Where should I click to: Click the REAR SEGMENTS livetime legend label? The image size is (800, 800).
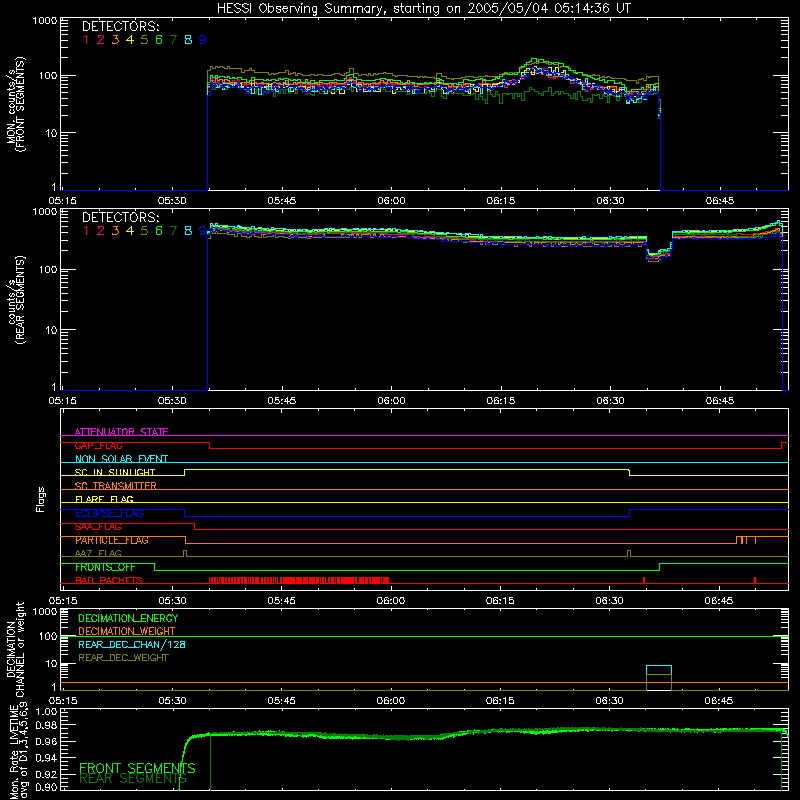(133, 779)
